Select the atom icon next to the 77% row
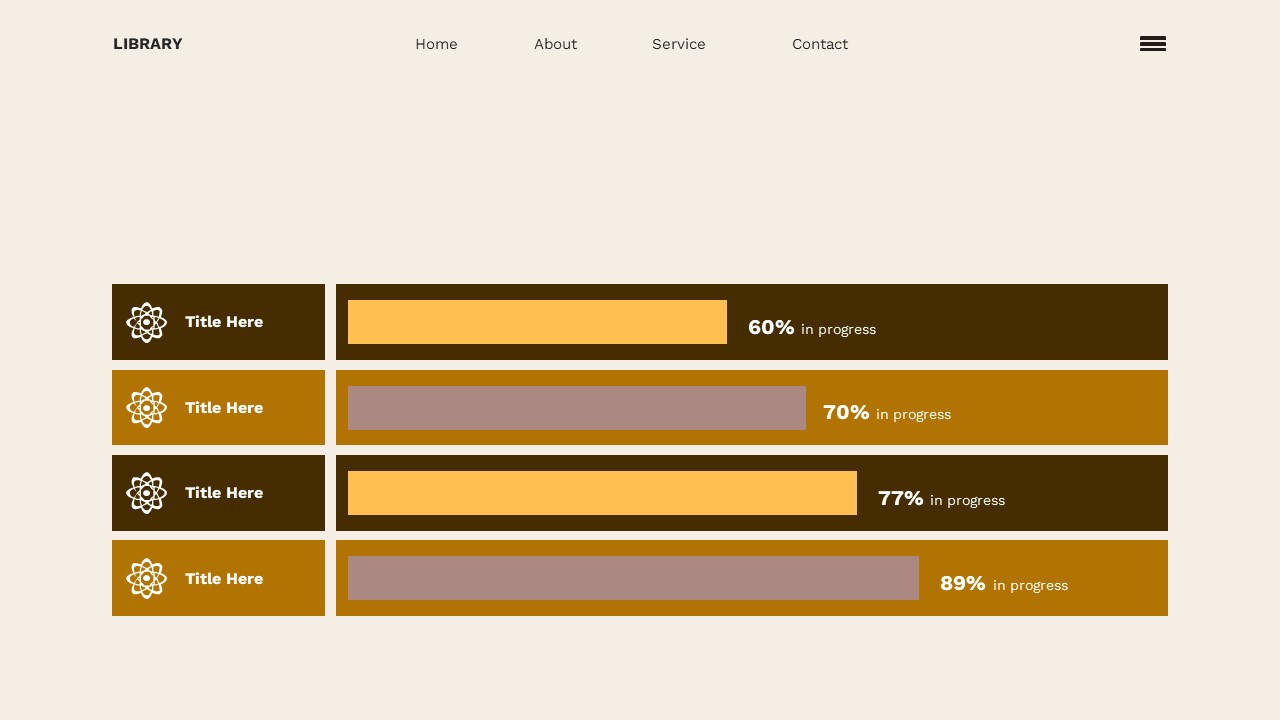This screenshot has width=1280, height=720. (x=146, y=492)
